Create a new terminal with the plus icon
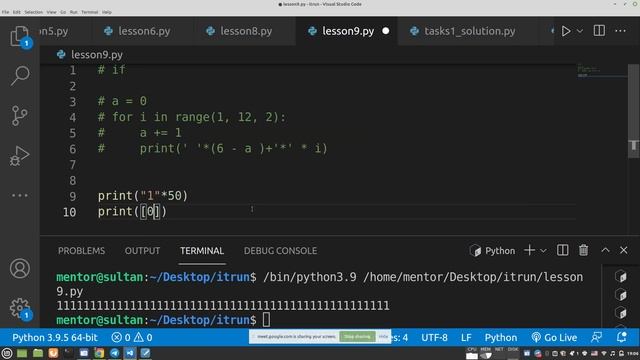Image resolution: width=640 pixels, height=360 pixels. (x=529, y=250)
